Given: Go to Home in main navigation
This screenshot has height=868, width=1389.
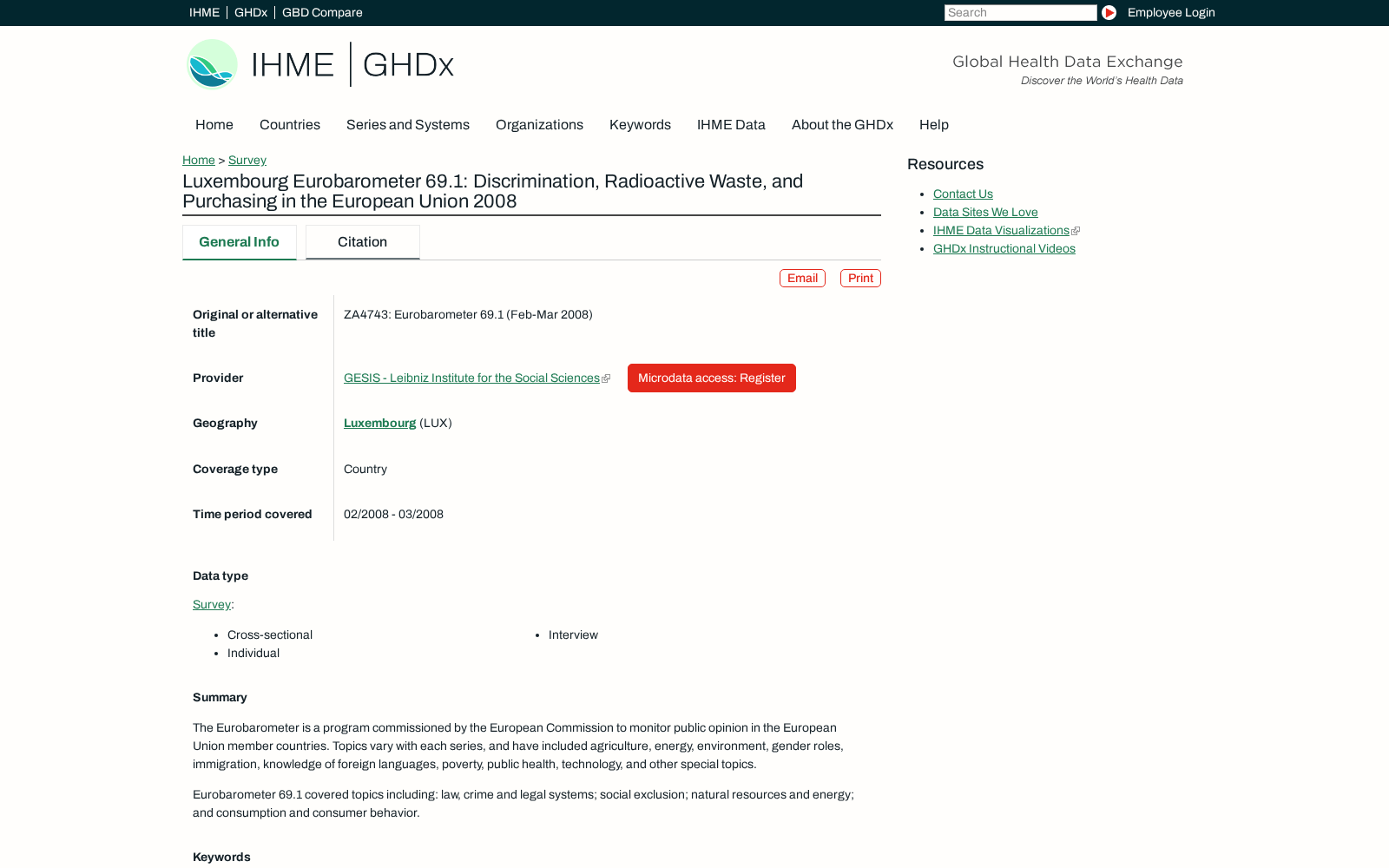Looking at the screenshot, I should point(214,125).
